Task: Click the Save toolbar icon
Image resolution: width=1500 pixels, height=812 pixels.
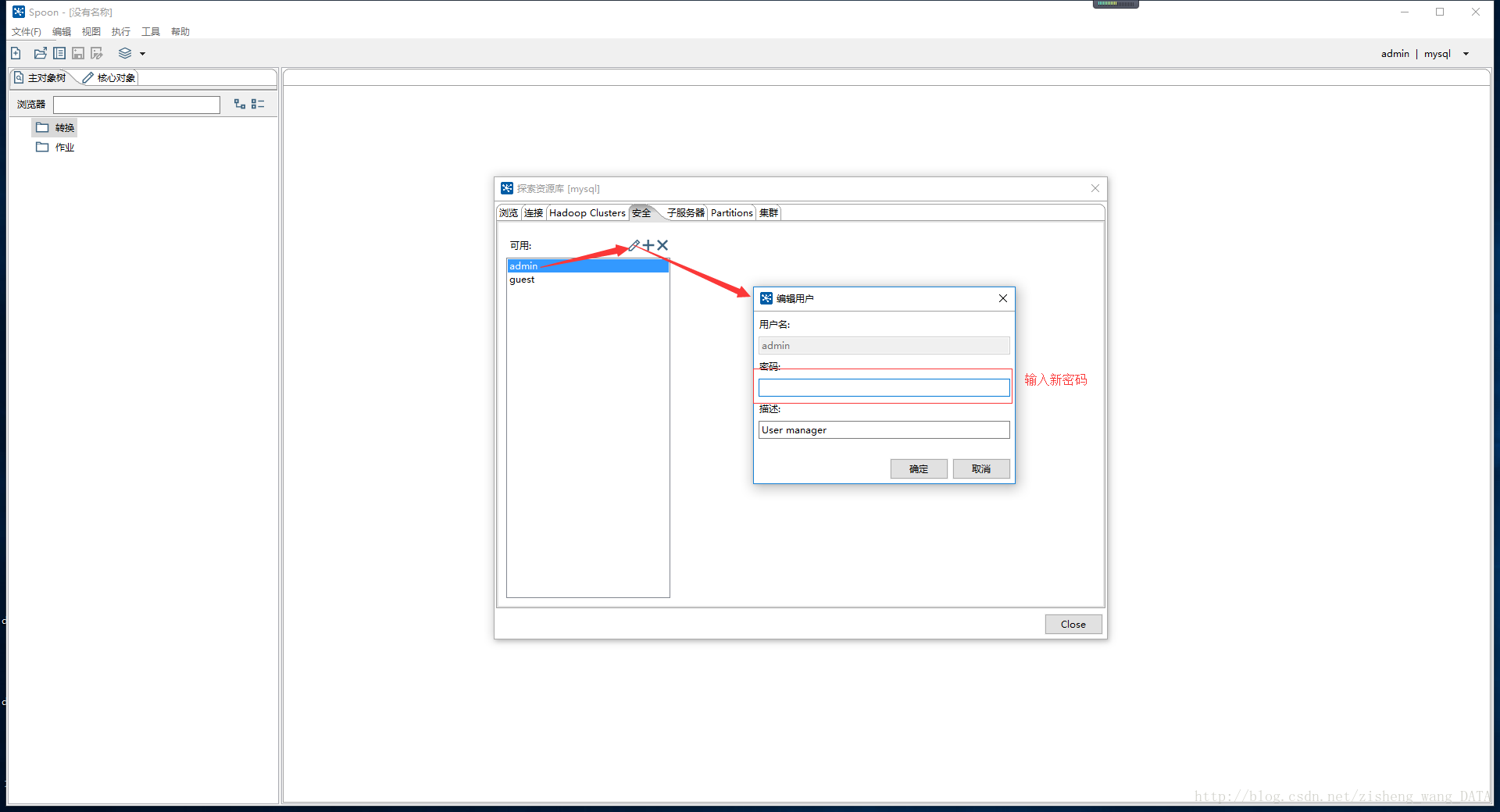Action: click(x=78, y=53)
